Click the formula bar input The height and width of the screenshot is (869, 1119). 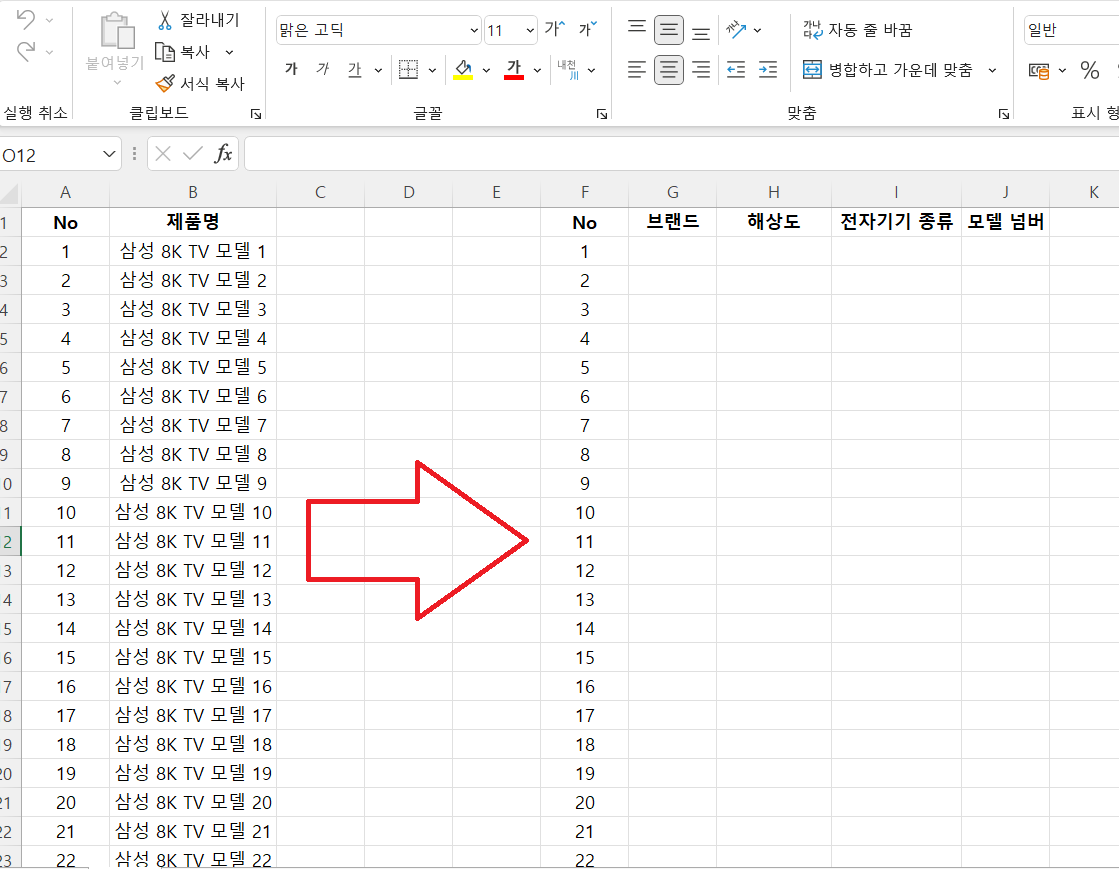pos(682,154)
